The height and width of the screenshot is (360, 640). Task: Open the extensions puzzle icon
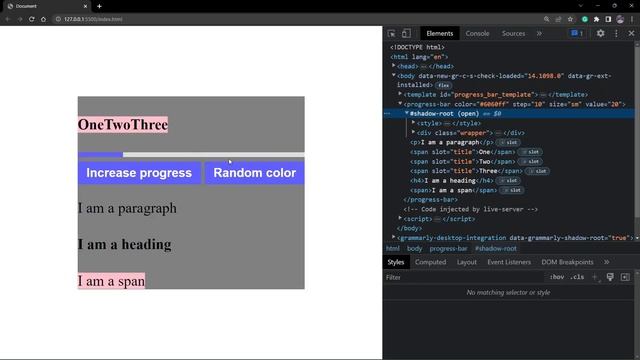596,19
